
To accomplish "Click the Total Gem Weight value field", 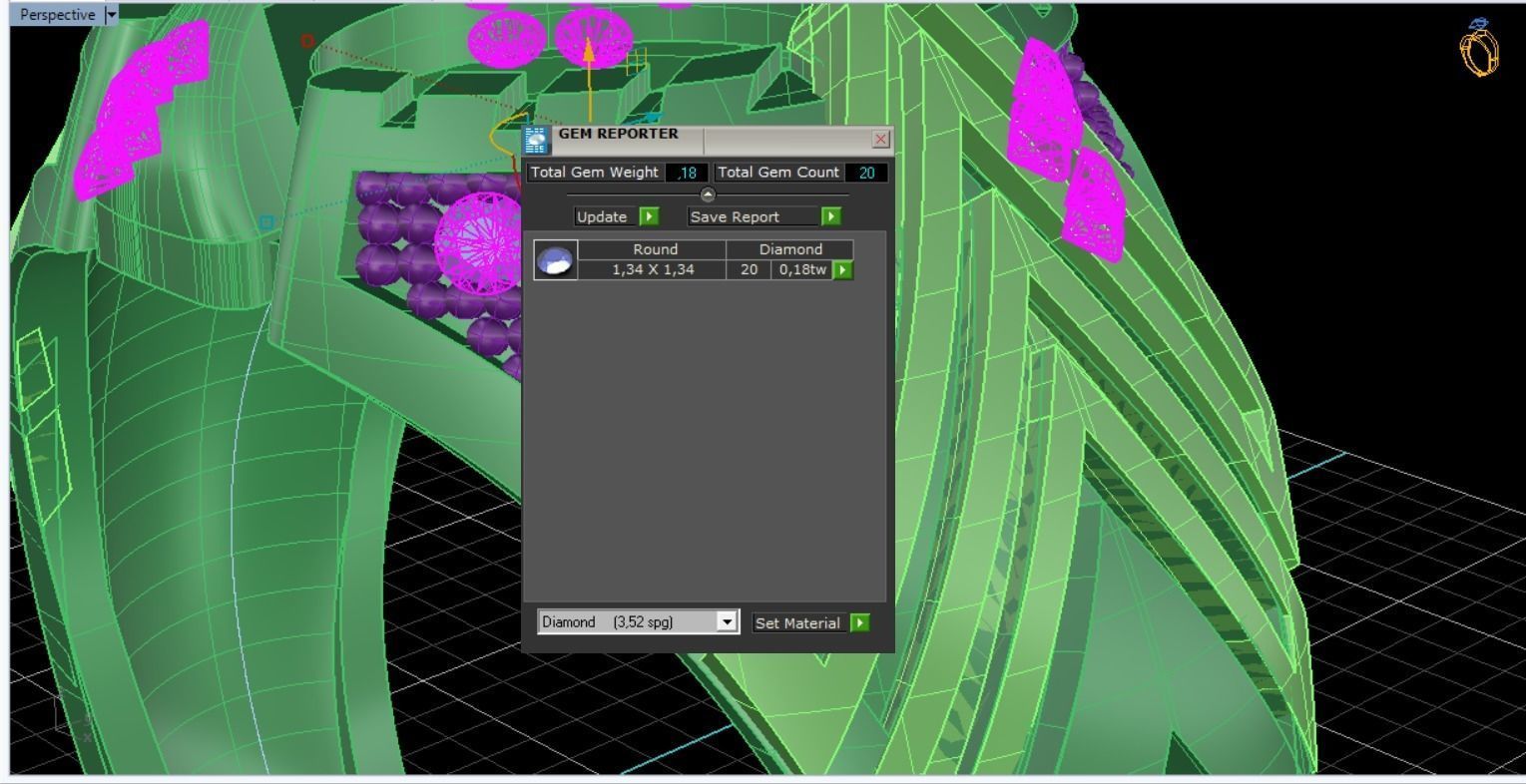I will coord(687,173).
